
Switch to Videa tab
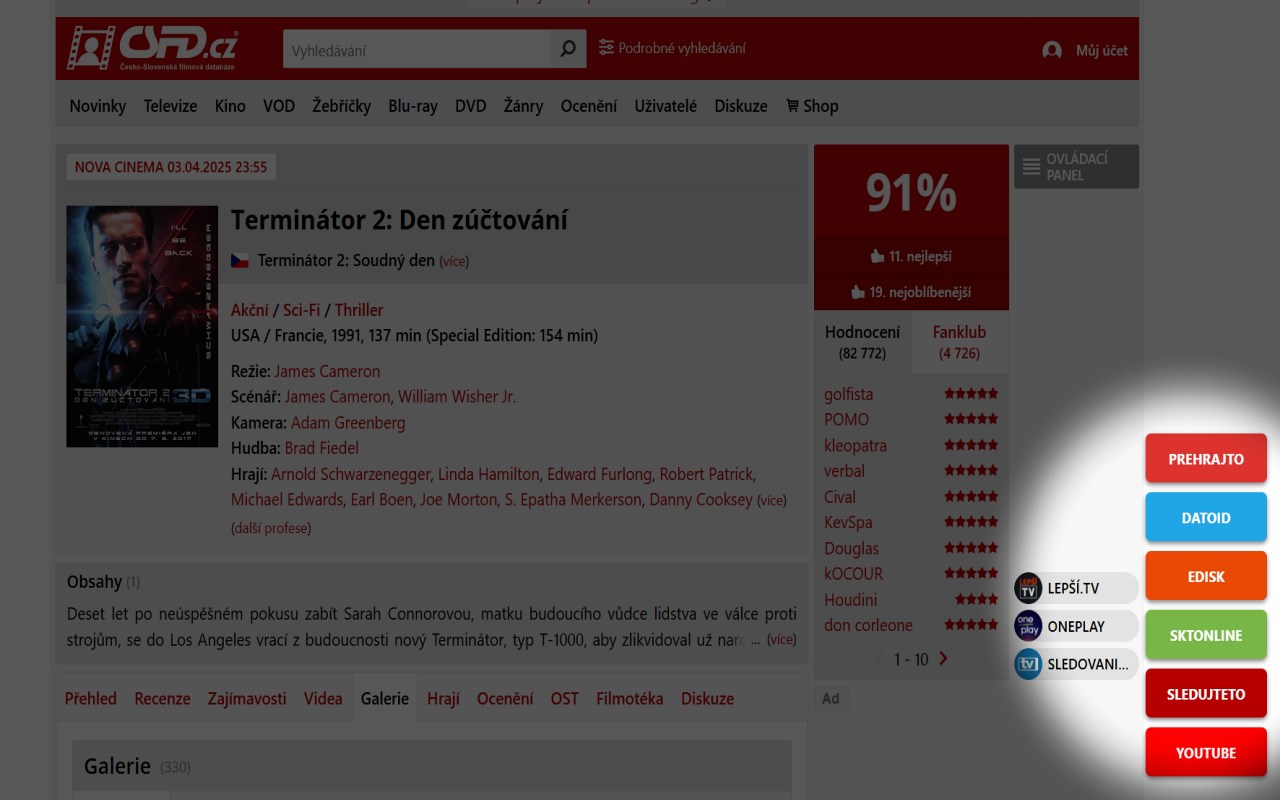pos(323,698)
